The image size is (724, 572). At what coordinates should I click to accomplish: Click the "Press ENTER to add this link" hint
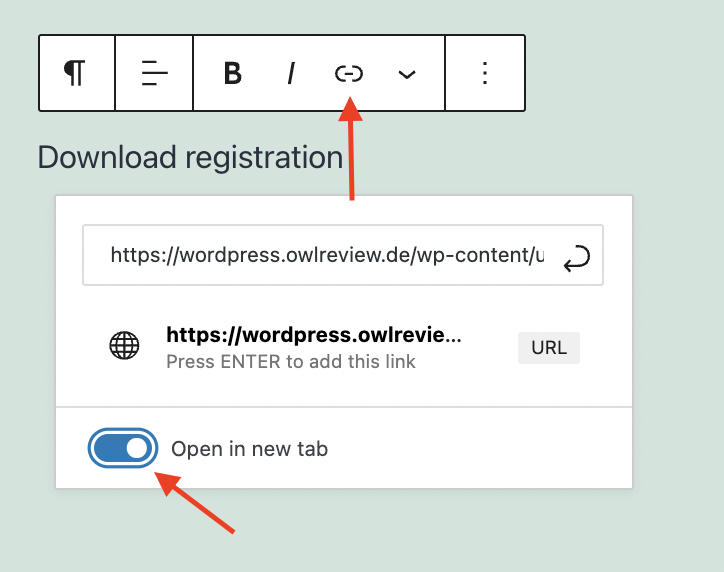tap(291, 361)
